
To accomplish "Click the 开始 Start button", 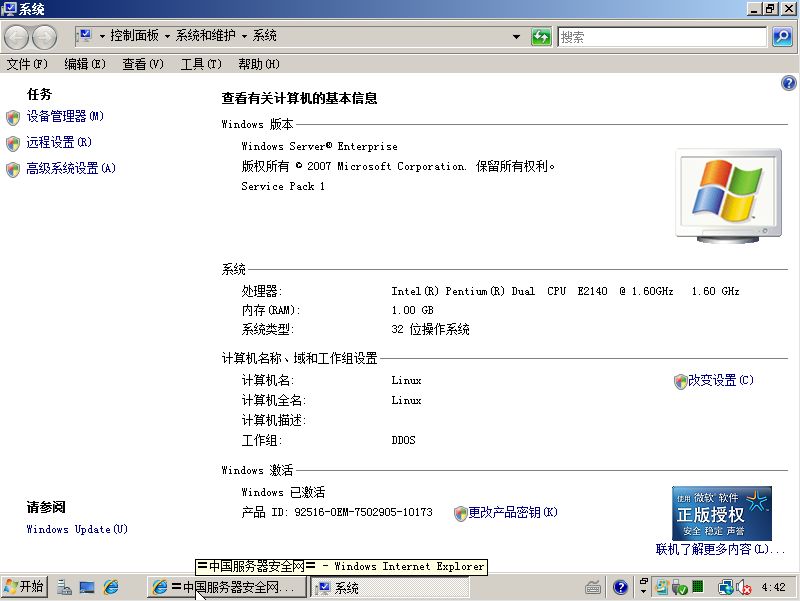I will [24, 587].
